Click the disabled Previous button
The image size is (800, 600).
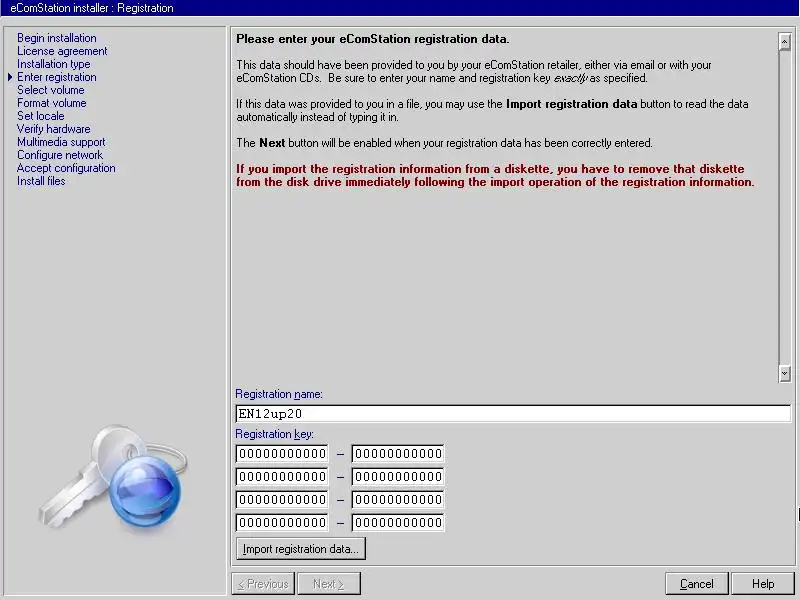(263, 583)
